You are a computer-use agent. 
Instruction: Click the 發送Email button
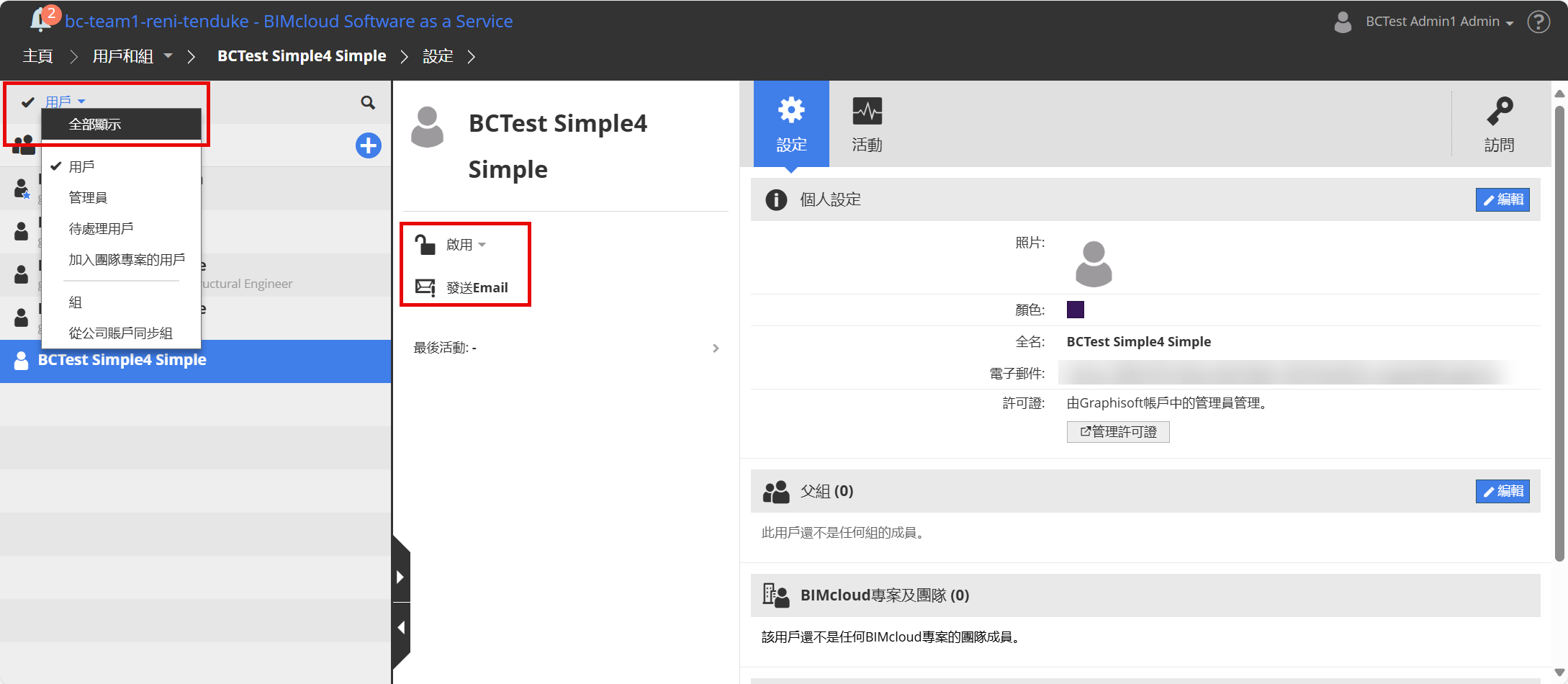tap(477, 288)
